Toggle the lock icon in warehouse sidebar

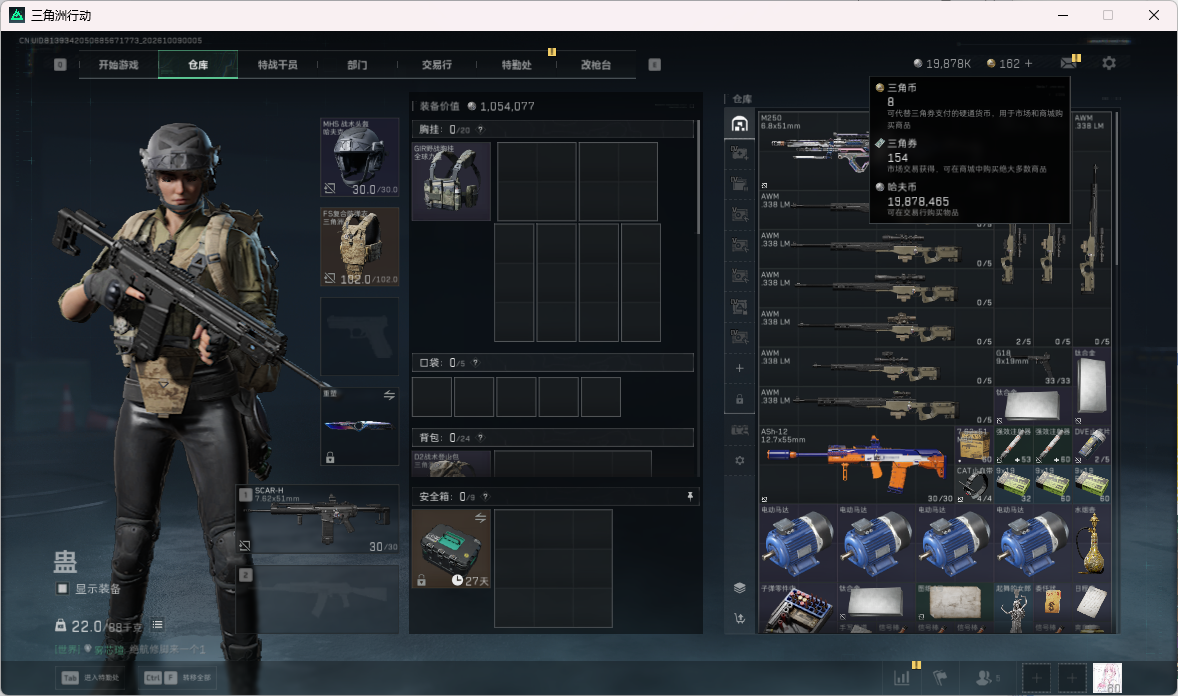(x=739, y=399)
